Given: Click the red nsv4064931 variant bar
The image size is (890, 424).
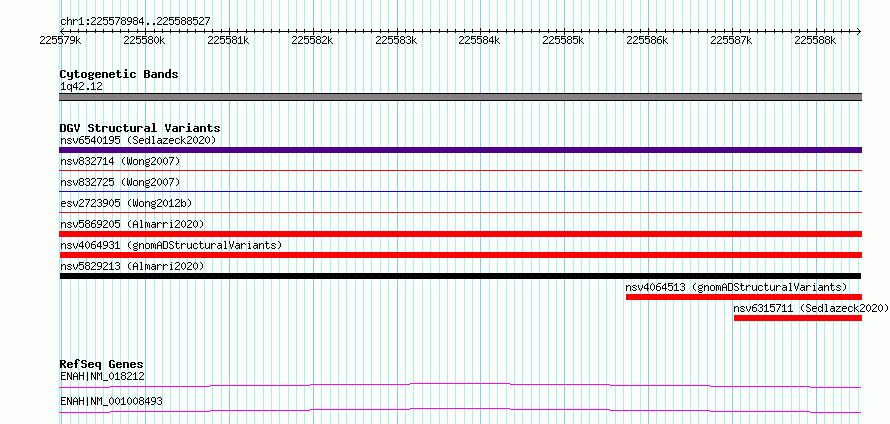Looking at the screenshot, I should click(x=460, y=255).
